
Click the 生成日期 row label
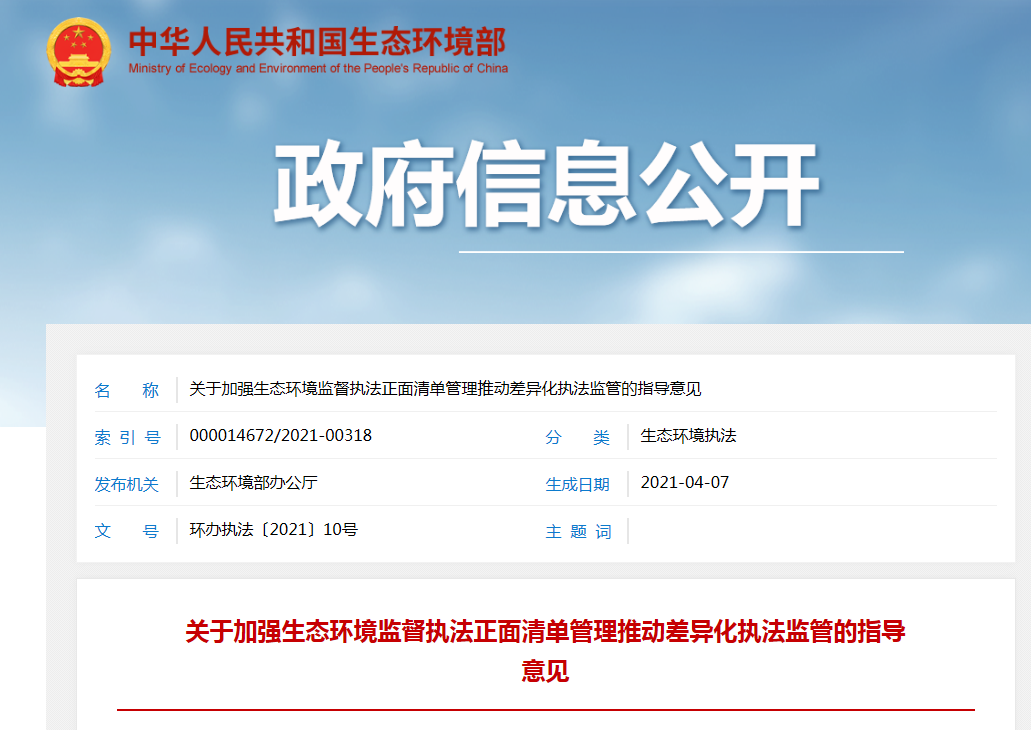point(580,483)
